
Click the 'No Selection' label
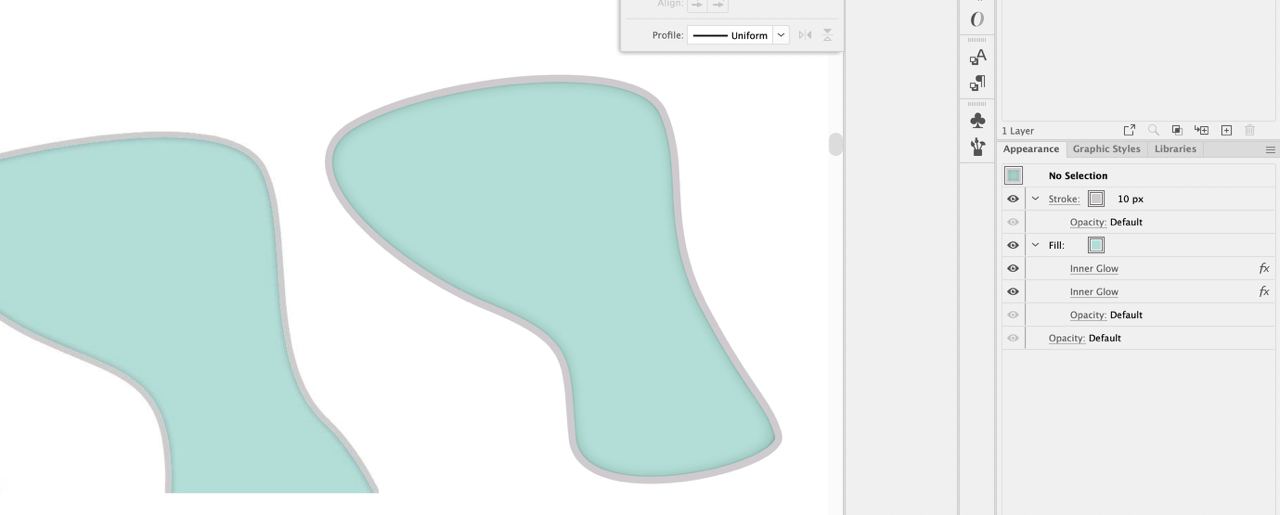tap(1078, 176)
